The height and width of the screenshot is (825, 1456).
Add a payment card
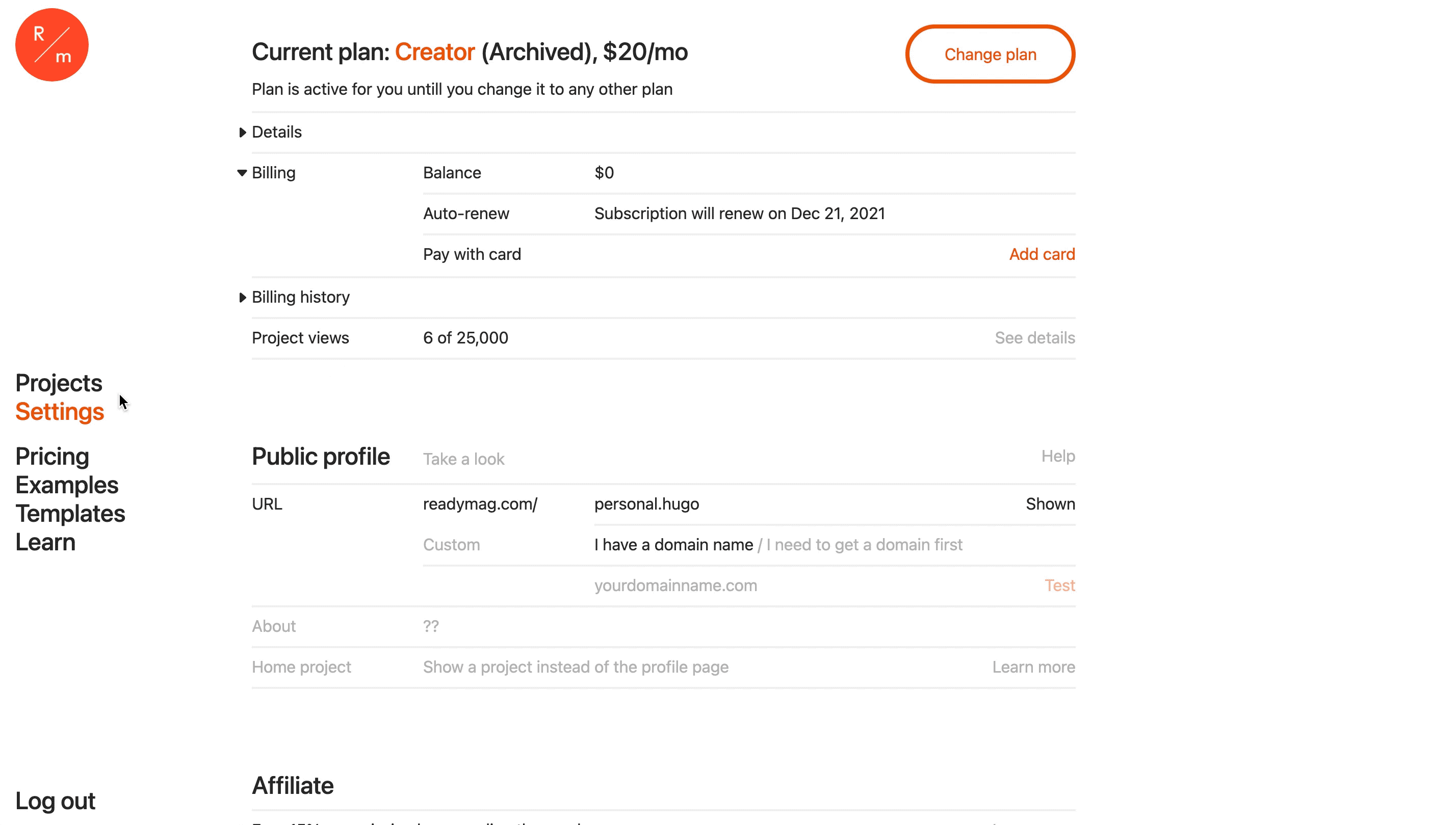1042,254
